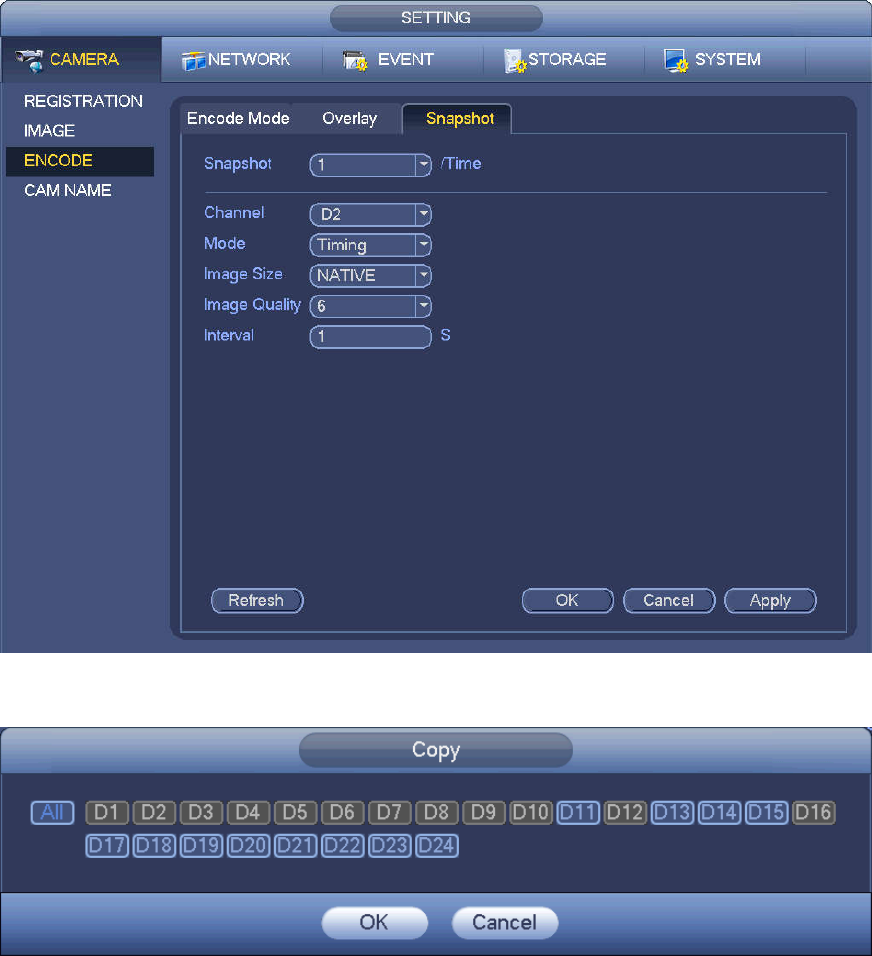Screen dimensions: 872x956
Task: Select ENCODE in the sidebar
Action: [80, 161]
